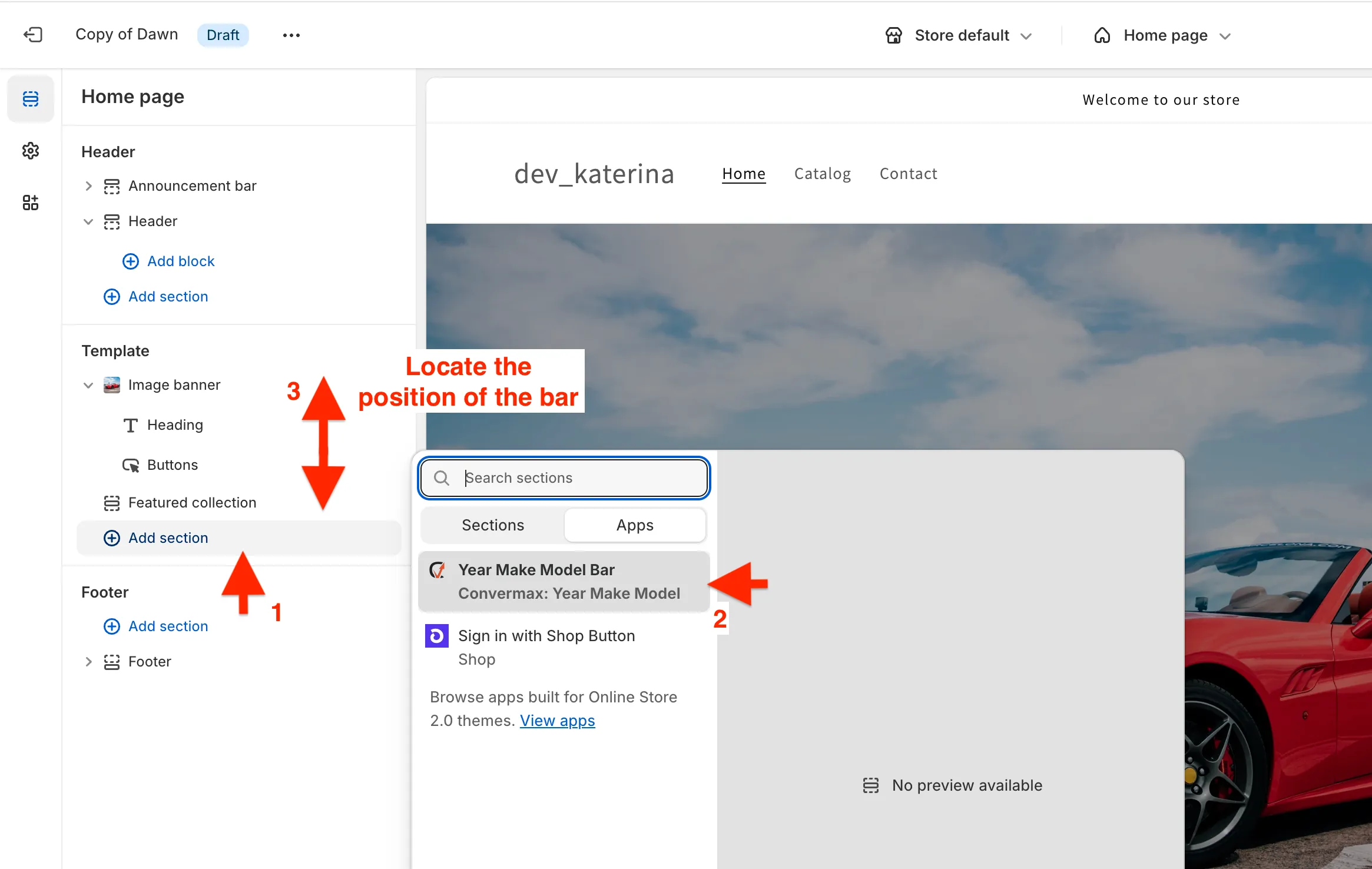The width and height of the screenshot is (1372, 869).
Task: Open the App embeds sidebar icon
Action: tap(31, 203)
